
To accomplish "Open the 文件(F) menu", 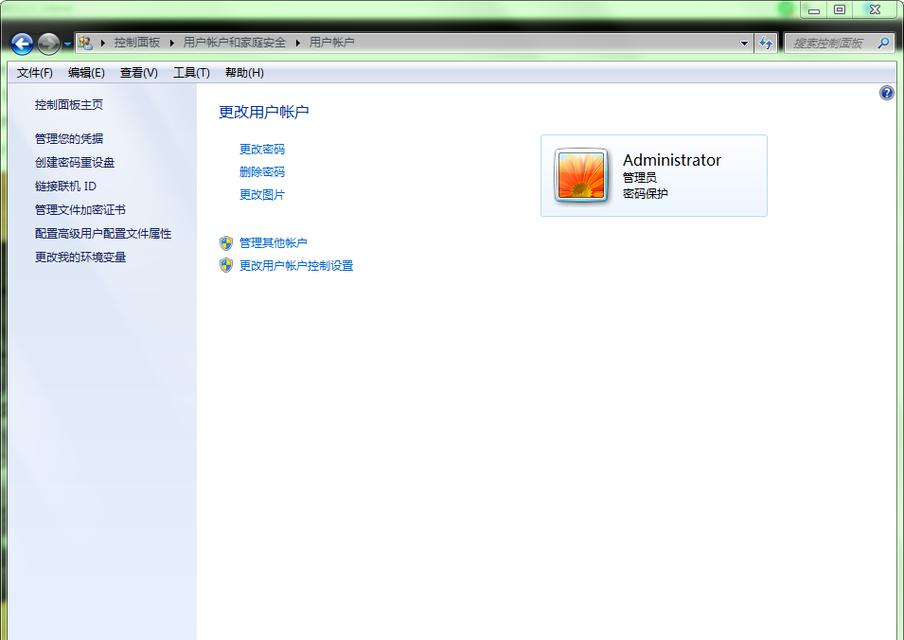I will point(35,72).
